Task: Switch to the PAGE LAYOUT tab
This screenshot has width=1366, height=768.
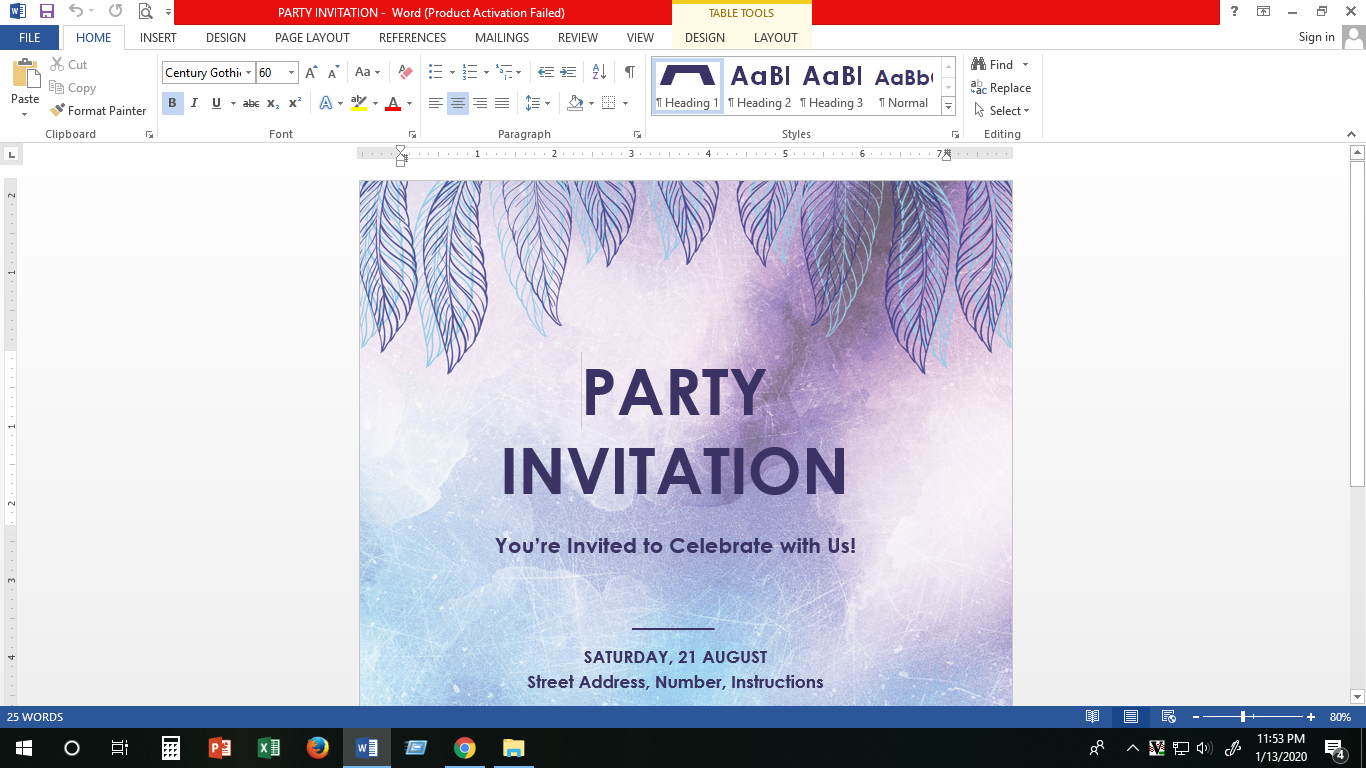Action: pos(312,37)
